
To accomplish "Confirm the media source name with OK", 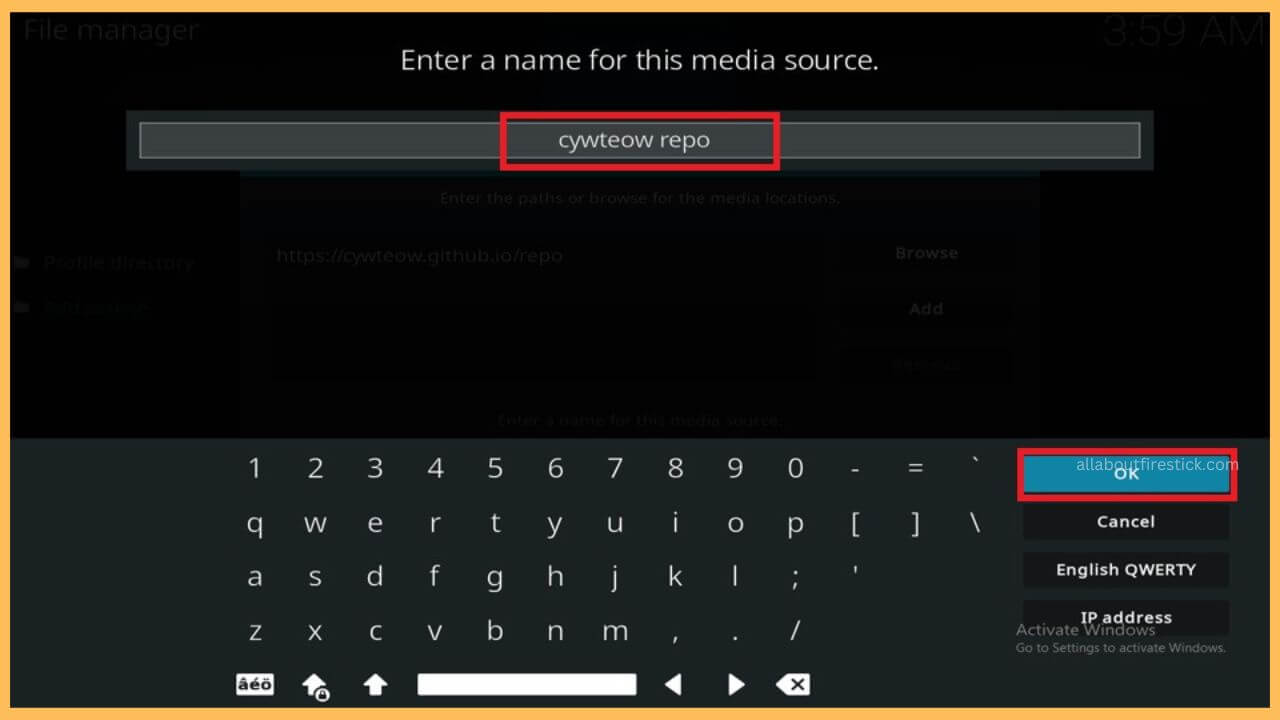I will pos(1125,474).
